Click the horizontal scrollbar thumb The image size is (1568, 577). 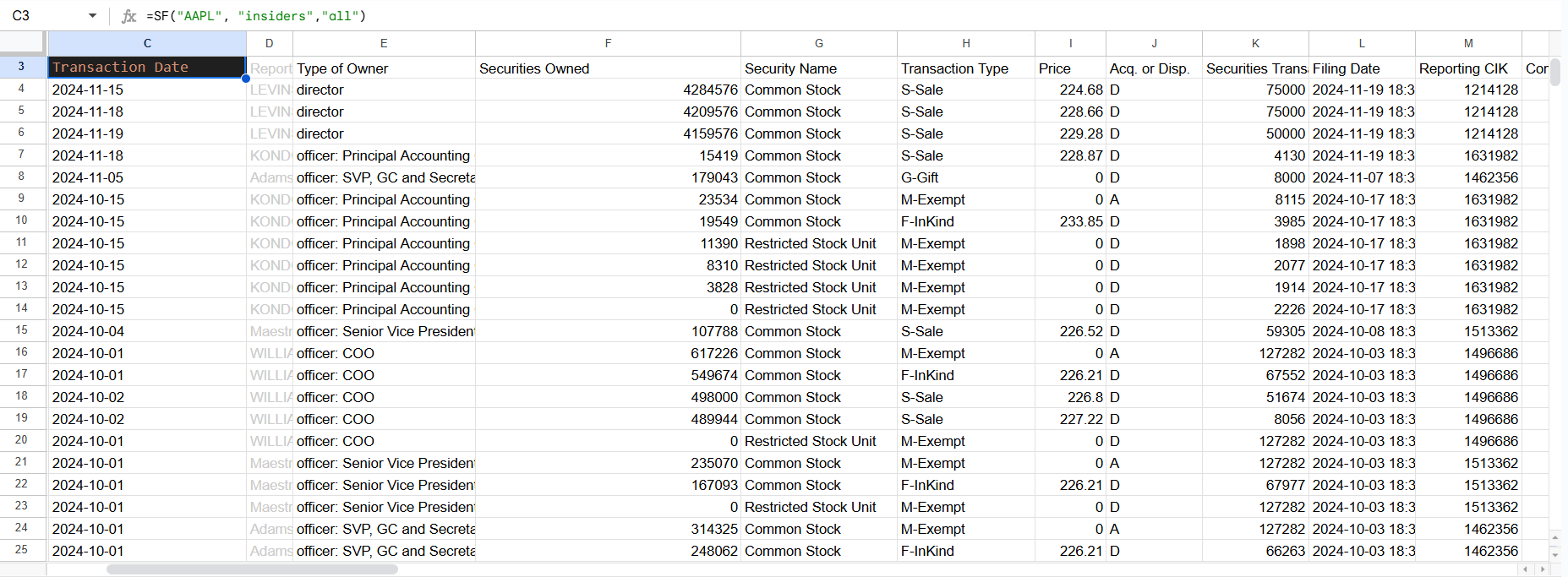pos(252,569)
